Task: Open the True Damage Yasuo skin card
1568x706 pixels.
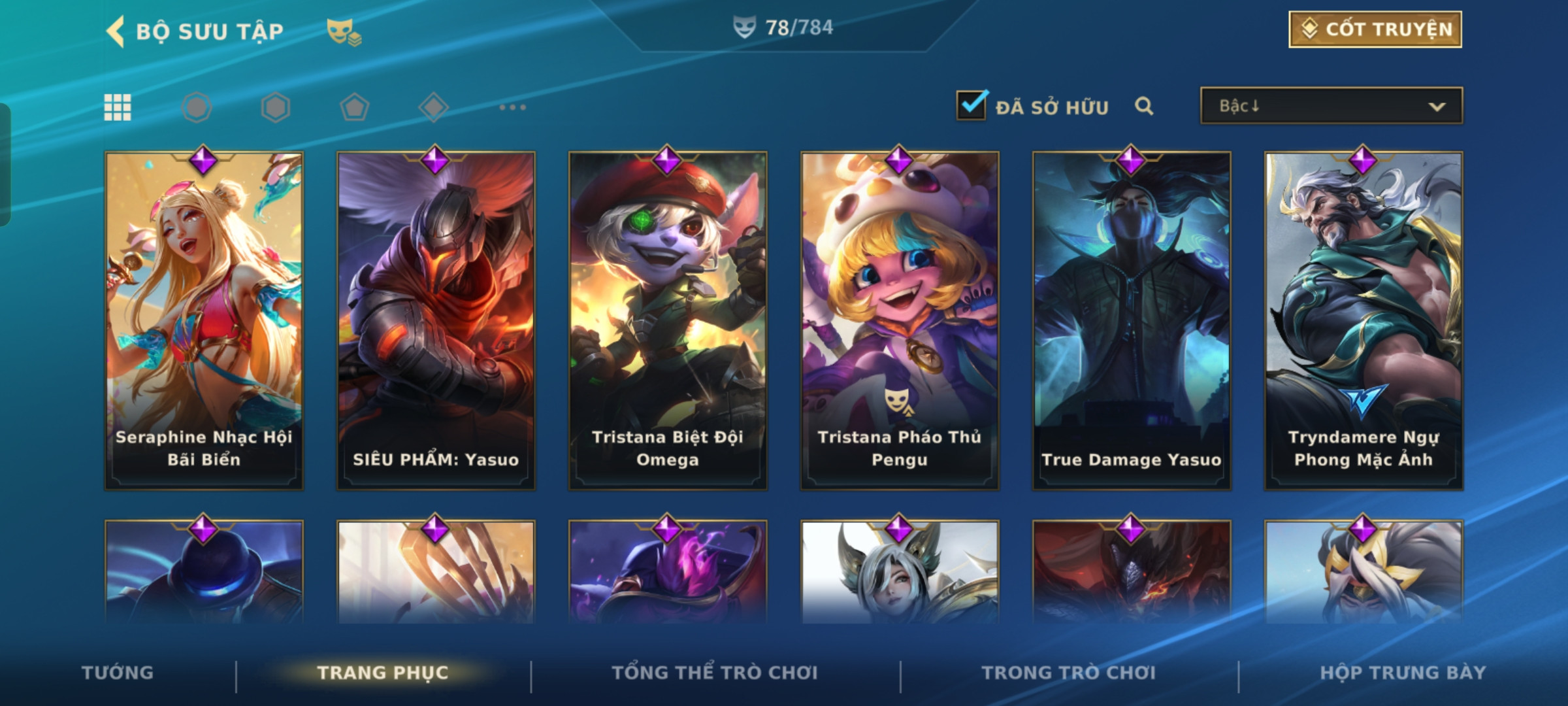Action: pos(1132,321)
